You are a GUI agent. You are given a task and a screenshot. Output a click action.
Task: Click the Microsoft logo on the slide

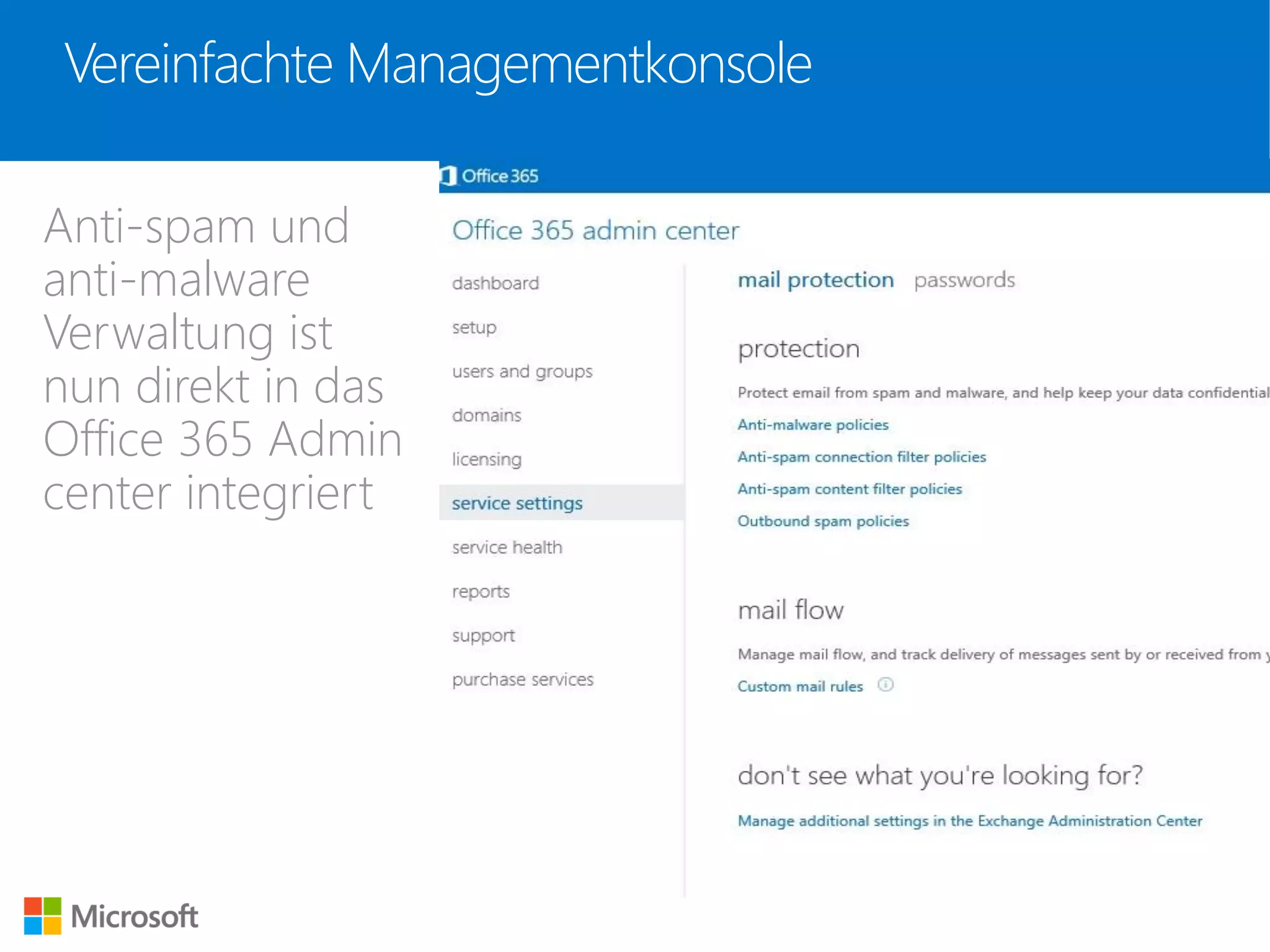pyautogui.click(x=111, y=916)
